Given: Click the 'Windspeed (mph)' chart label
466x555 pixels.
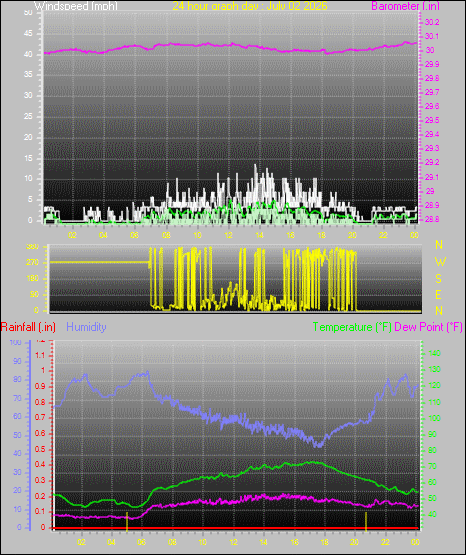Looking at the screenshot, I should tap(75, 6).
